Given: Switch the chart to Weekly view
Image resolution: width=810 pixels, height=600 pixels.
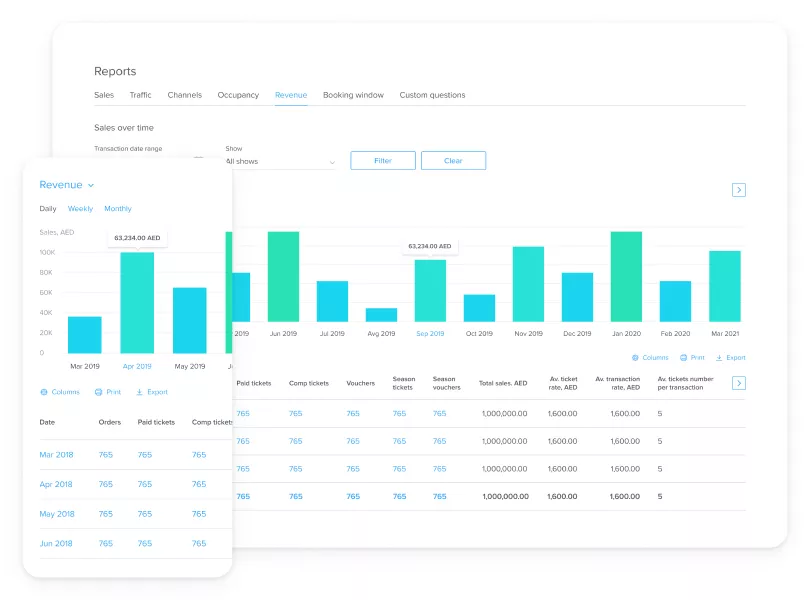Looking at the screenshot, I should click(x=80, y=209).
